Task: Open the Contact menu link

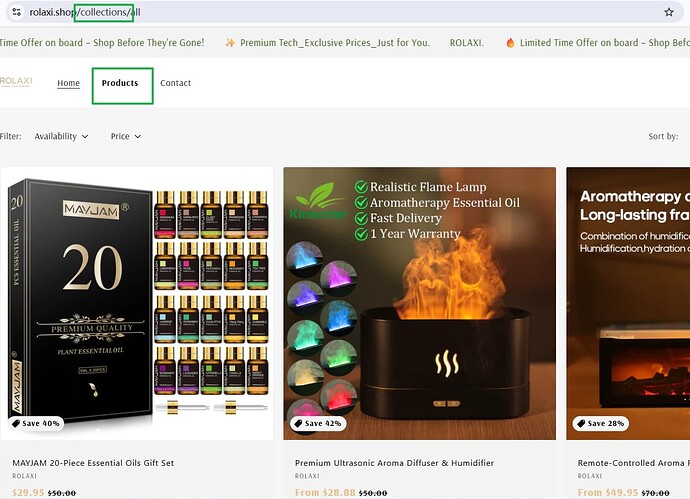Action: point(175,83)
